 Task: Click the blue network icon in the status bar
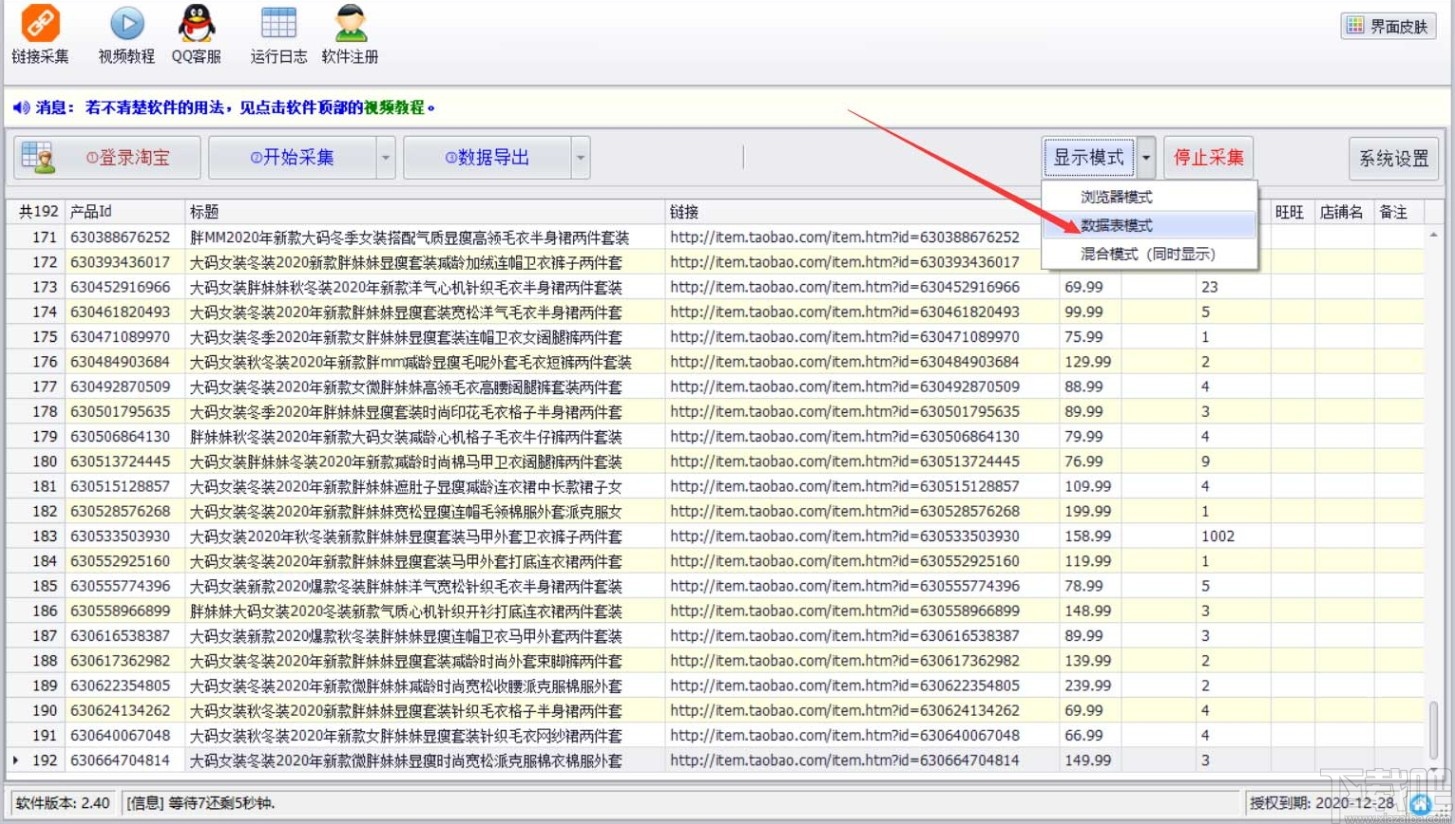pyautogui.click(x=1418, y=804)
